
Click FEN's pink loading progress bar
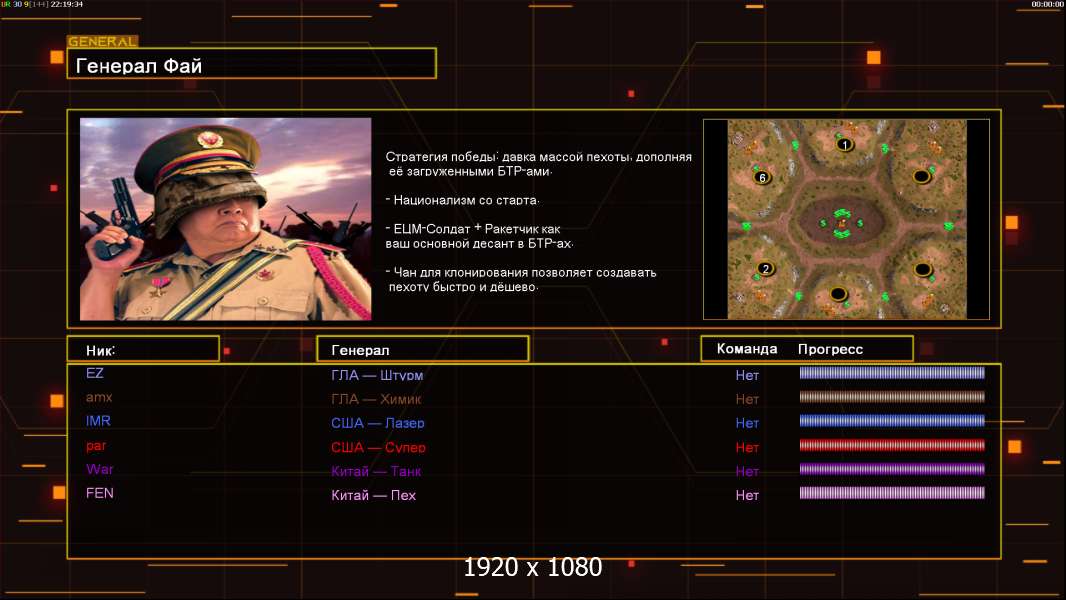(x=892, y=493)
